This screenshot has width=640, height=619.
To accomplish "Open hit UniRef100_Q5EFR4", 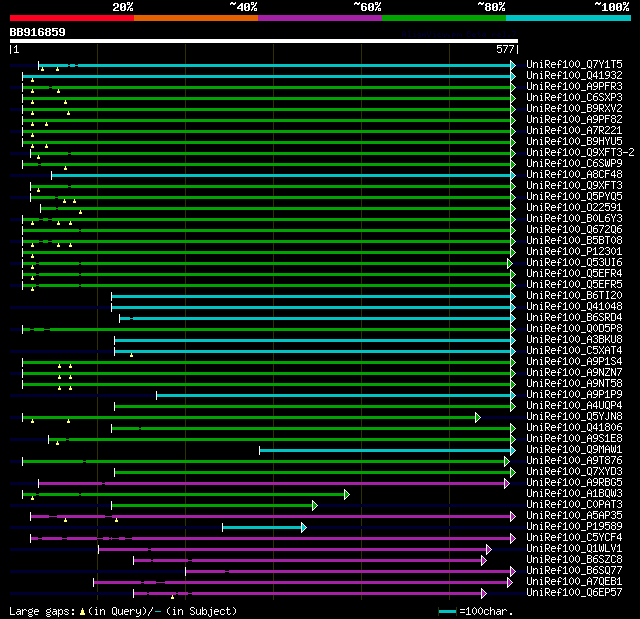I will (574, 274).
